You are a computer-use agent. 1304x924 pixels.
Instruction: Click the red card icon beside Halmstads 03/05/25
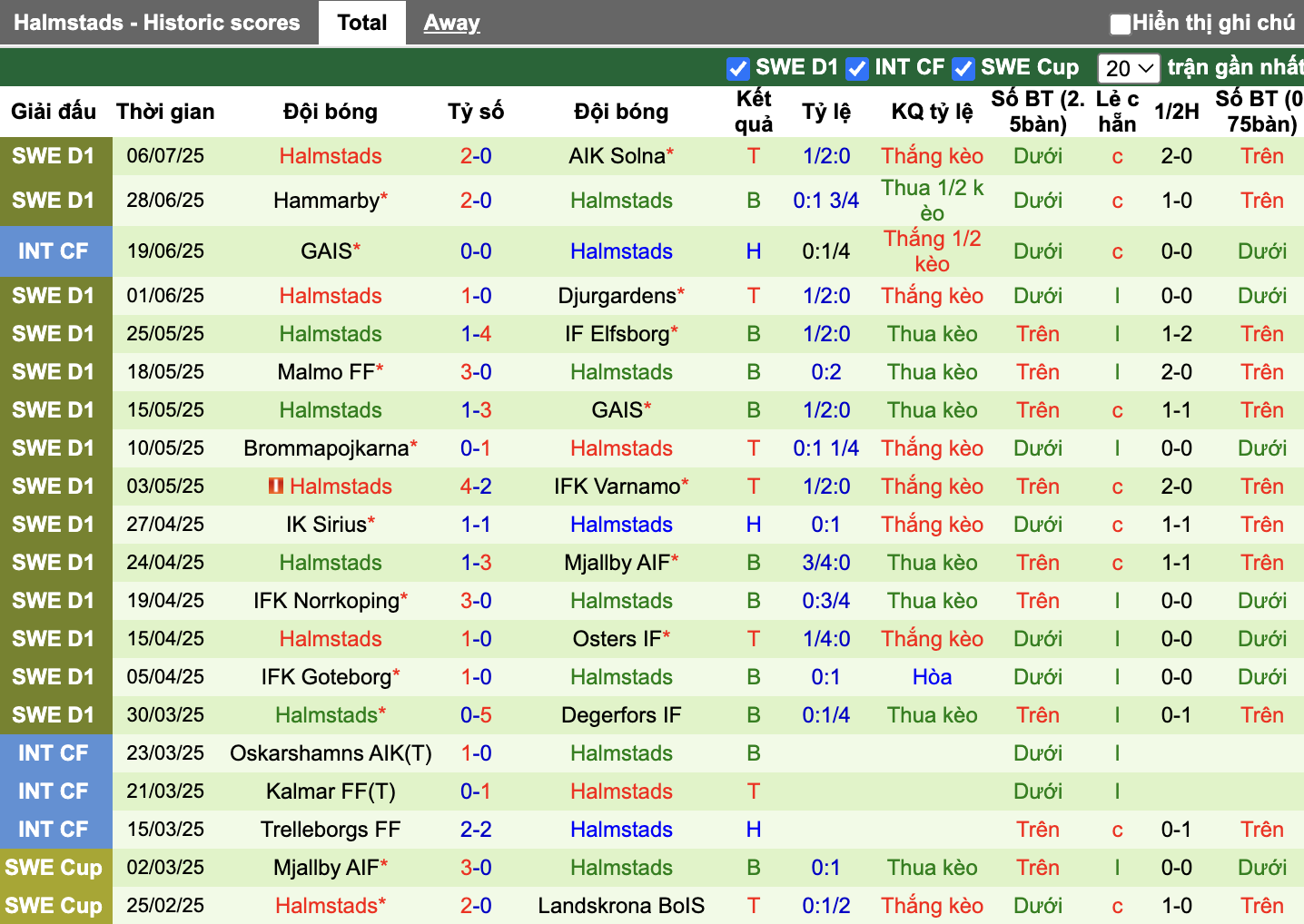pos(276,487)
